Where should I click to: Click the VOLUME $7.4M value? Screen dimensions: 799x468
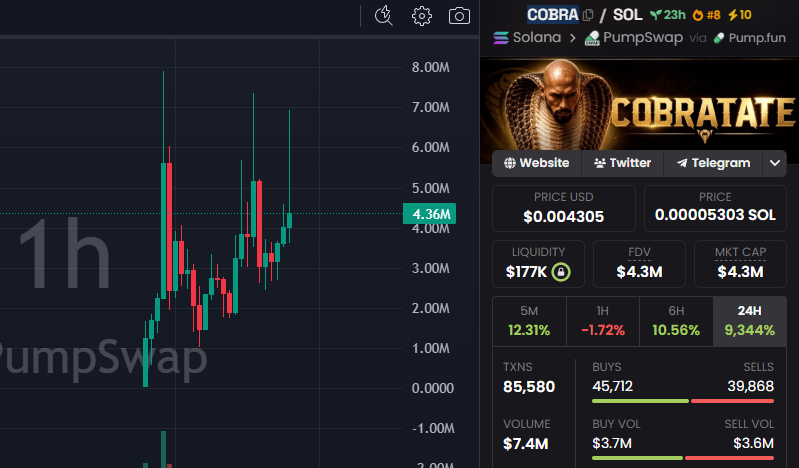coord(525,444)
